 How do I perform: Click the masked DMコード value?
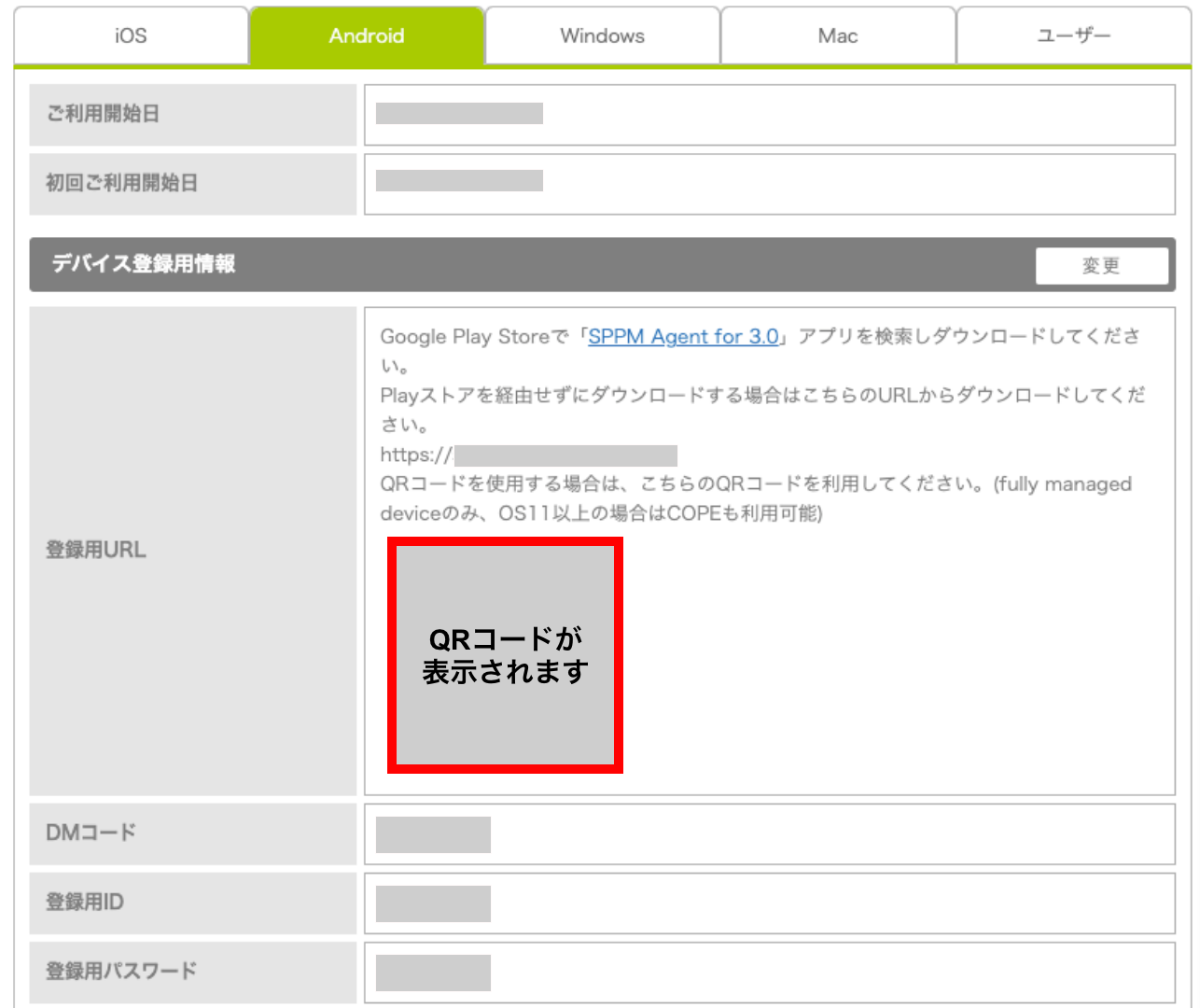click(433, 834)
